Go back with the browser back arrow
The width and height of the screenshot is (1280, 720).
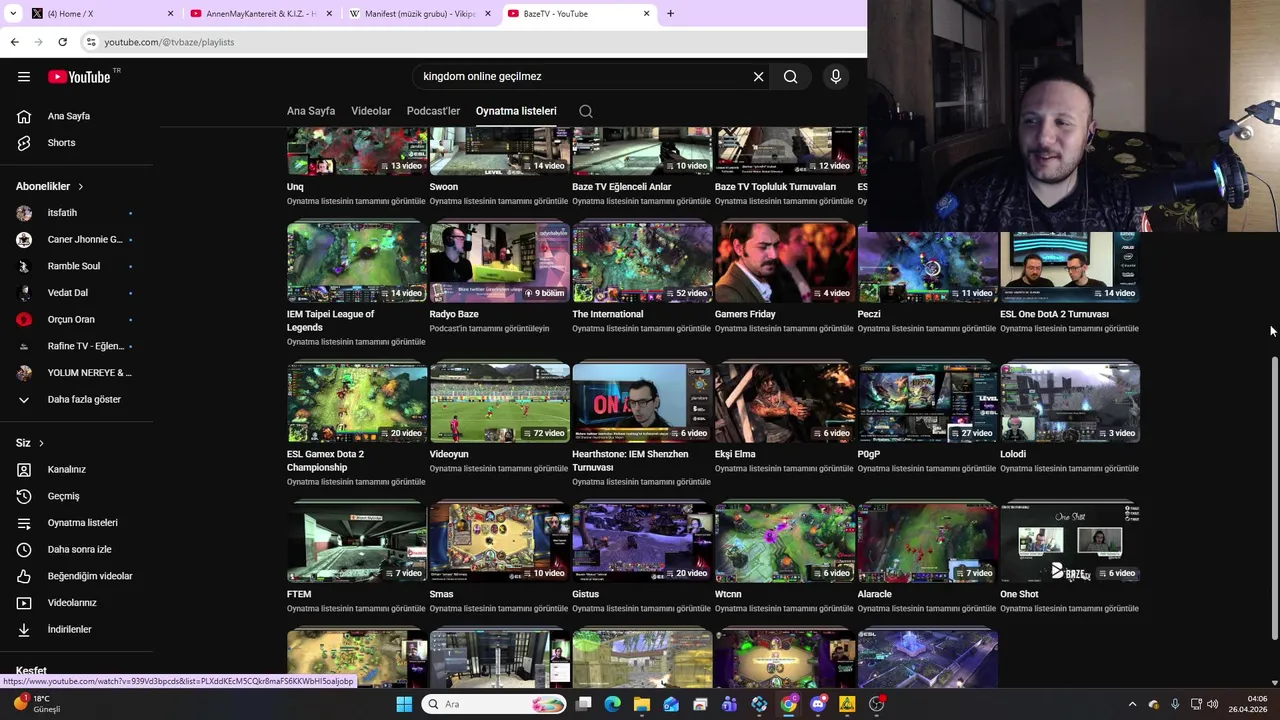coord(14,42)
